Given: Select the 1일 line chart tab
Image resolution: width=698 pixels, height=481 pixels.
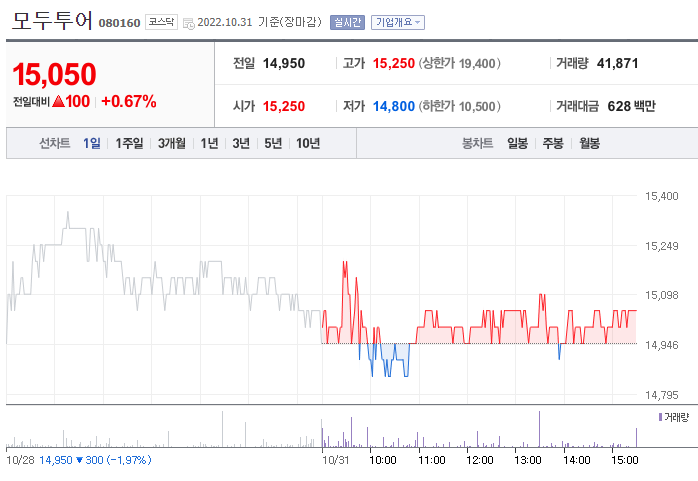Looking at the screenshot, I should (x=92, y=143).
